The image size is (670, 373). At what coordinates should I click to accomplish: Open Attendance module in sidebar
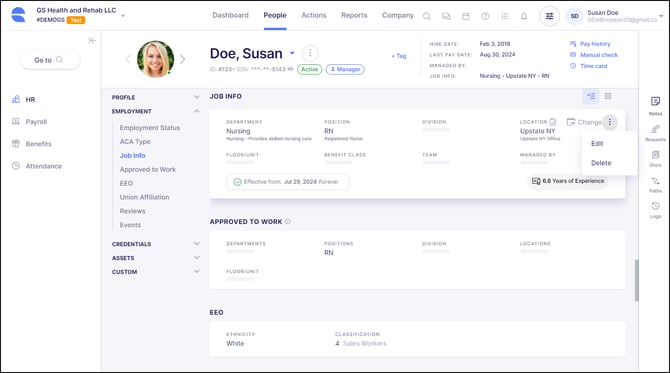point(37,166)
